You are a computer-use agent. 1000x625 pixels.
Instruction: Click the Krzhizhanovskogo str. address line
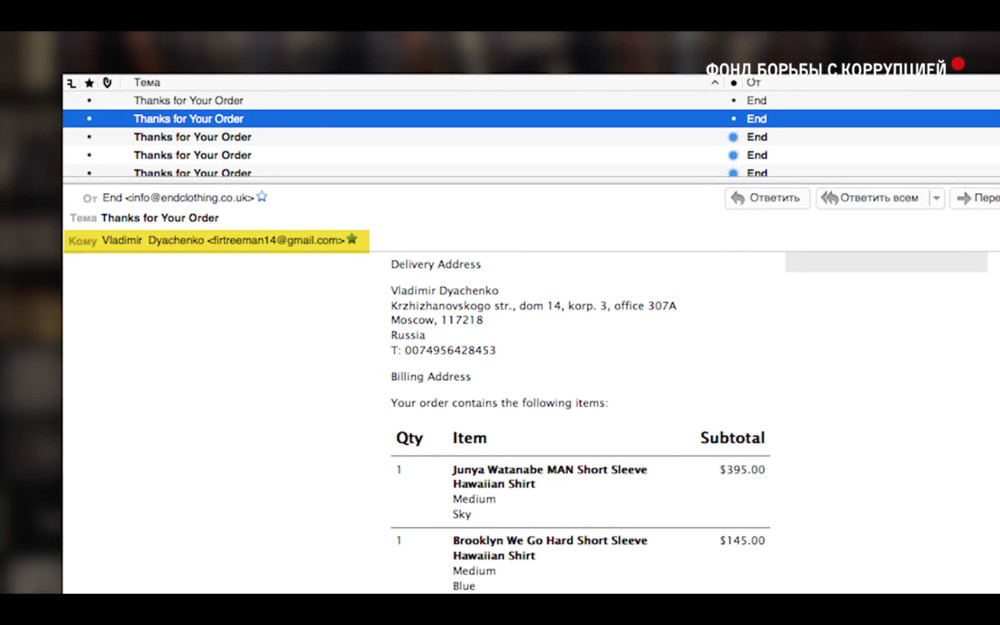coord(533,306)
